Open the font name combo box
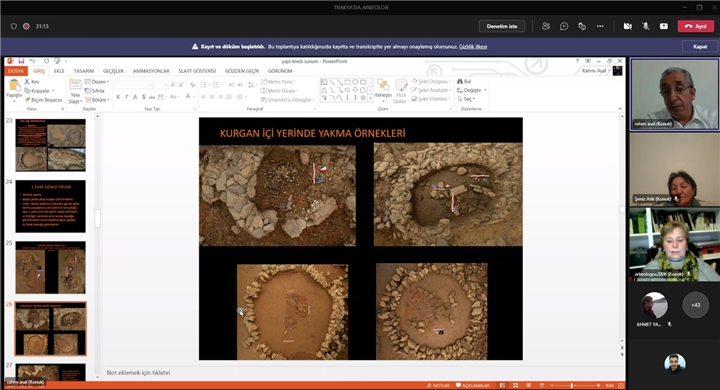720x390 pixels. click(134, 85)
